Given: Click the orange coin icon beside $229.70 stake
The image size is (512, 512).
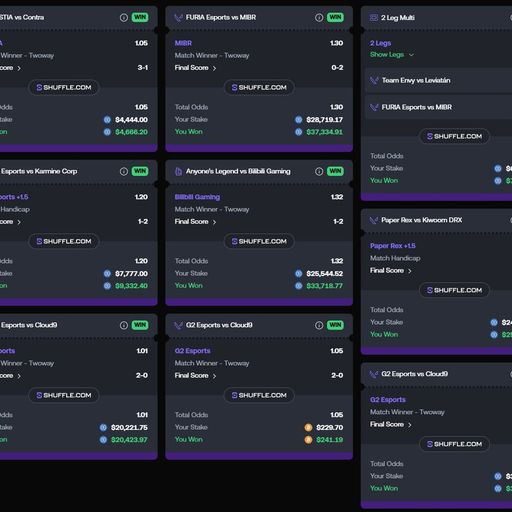Looking at the screenshot, I should pos(308,427).
